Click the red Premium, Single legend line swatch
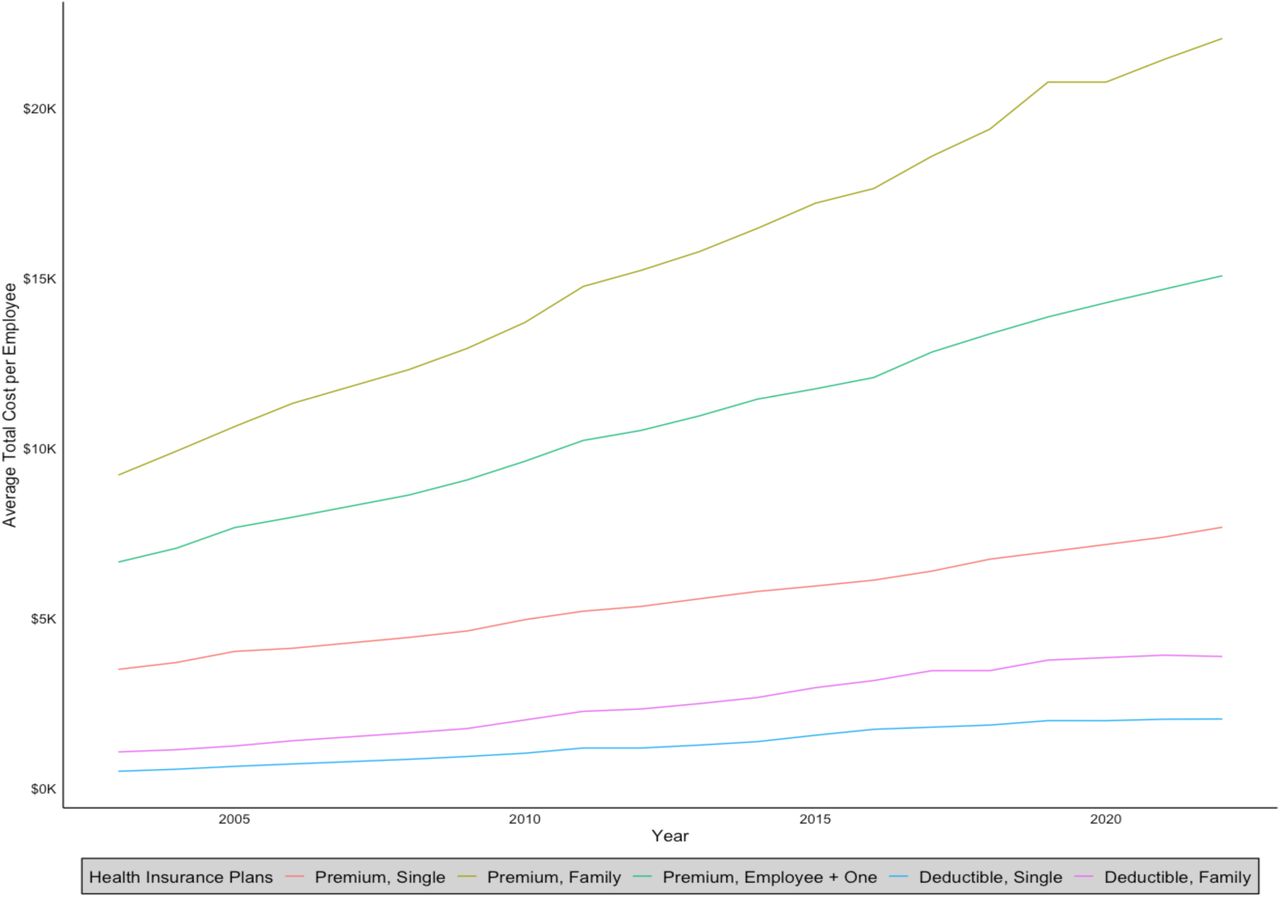Viewport: 1280px width, 897px height. (x=295, y=877)
